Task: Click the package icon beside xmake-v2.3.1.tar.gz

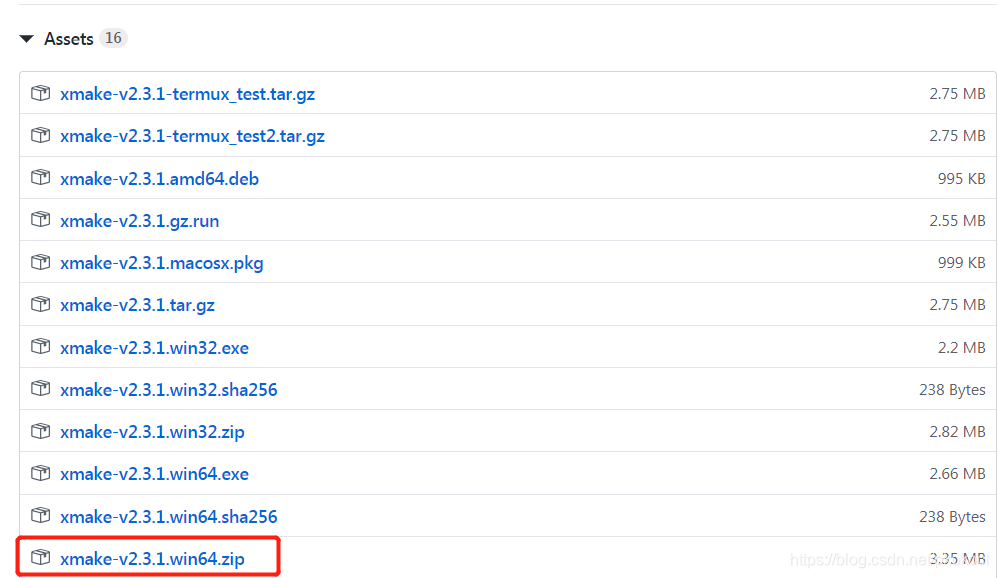Action: click(40, 304)
